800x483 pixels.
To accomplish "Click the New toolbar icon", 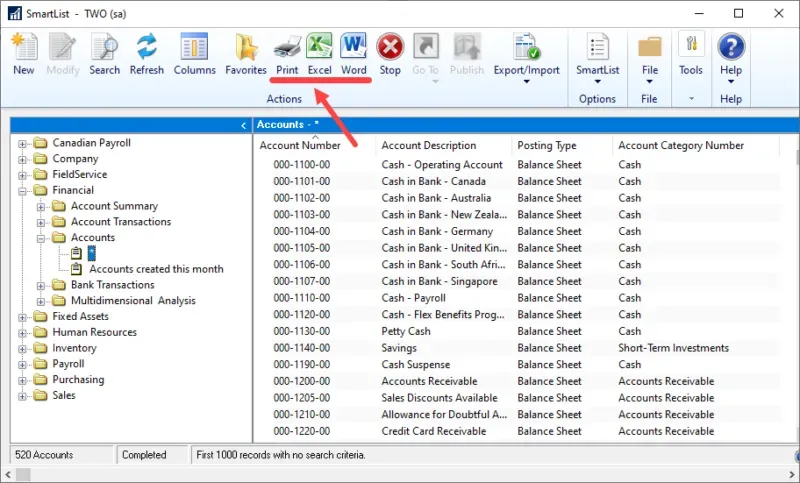I will [23, 54].
